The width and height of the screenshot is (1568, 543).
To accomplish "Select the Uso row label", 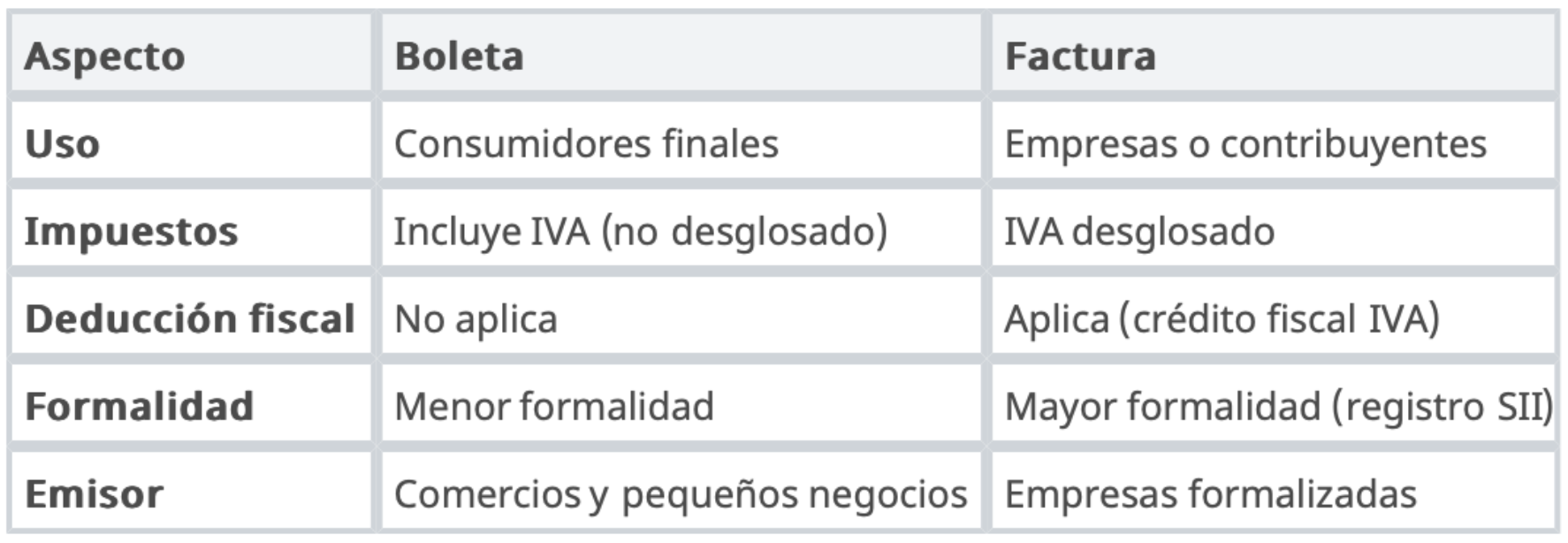I will (192, 142).
